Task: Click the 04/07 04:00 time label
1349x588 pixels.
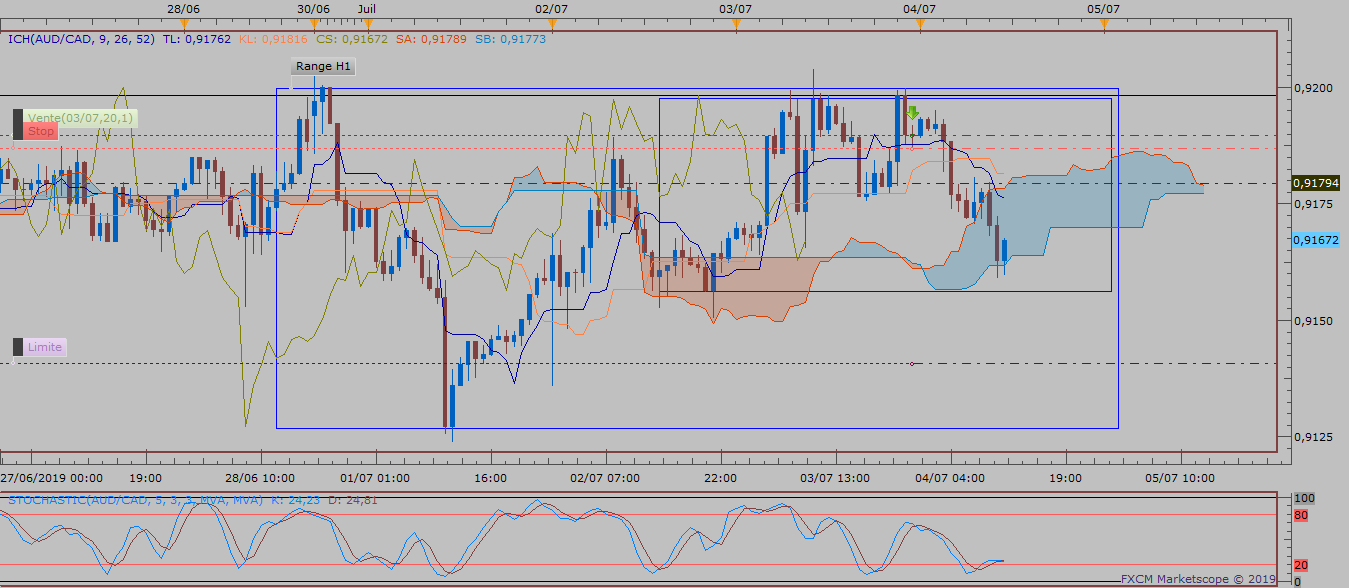Action: click(951, 478)
